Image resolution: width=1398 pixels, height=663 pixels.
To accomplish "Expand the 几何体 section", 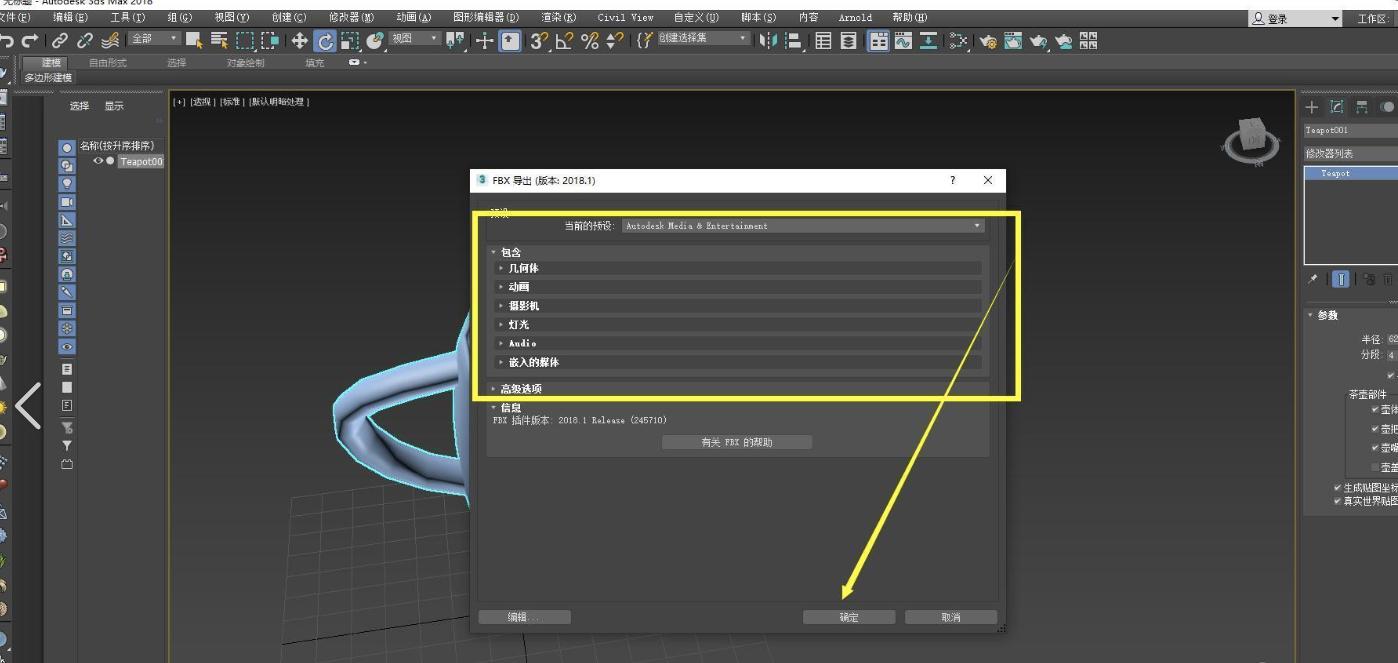I will coord(523,268).
